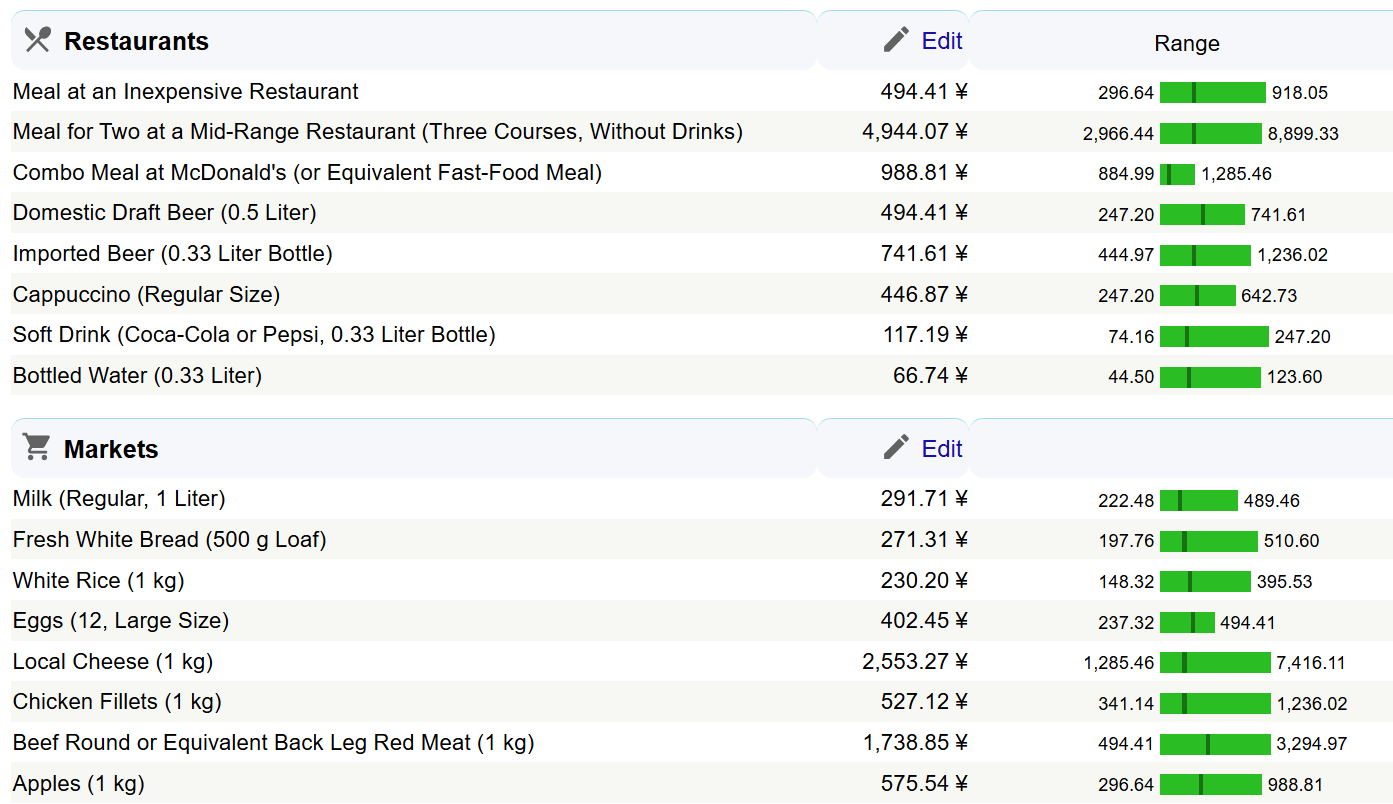Select the White Rice (1 kg) label
Image resolution: width=1393 pixels, height=804 pixels.
pyautogui.click(x=98, y=581)
